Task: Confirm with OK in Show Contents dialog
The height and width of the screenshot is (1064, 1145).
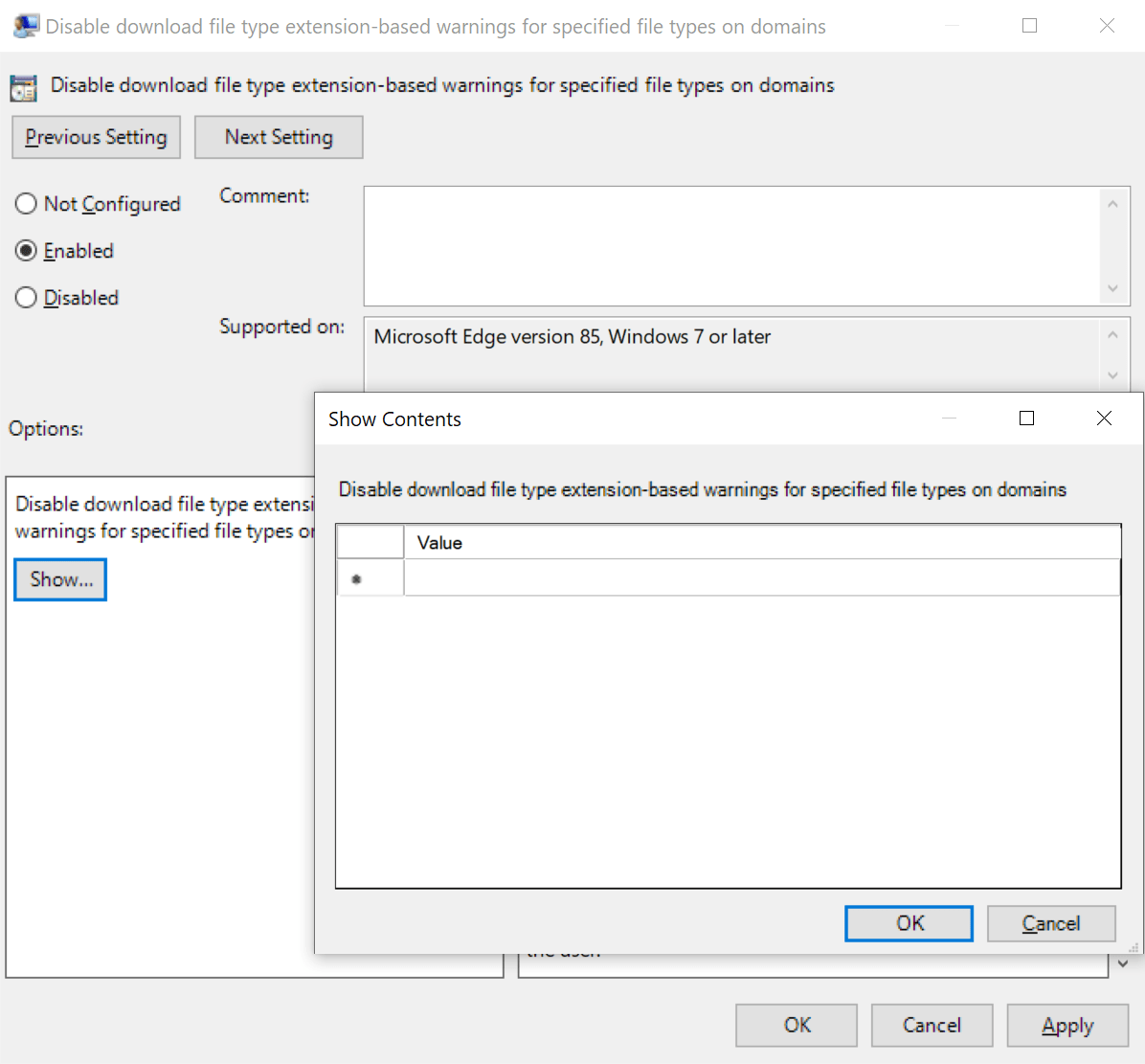Action: pyautogui.click(x=909, y=924)
